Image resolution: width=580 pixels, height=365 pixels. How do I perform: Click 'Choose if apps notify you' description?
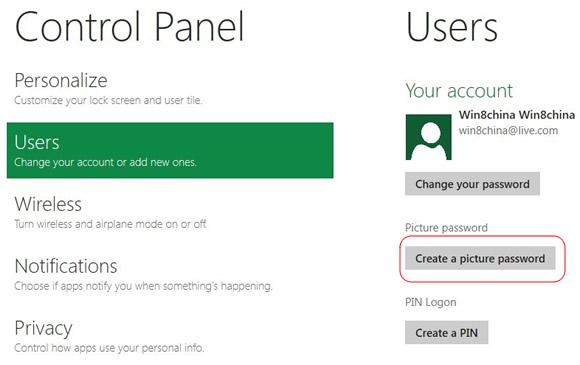click(x=143, y=286)
